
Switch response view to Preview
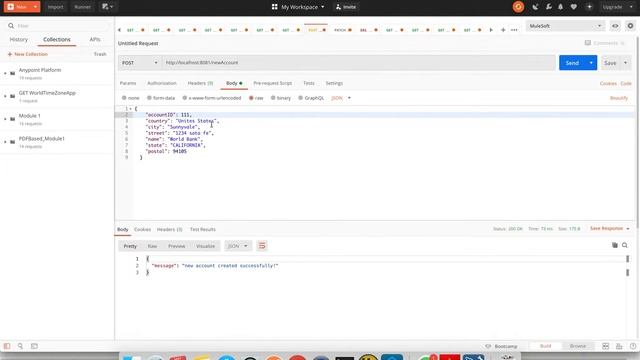[176, 246]
